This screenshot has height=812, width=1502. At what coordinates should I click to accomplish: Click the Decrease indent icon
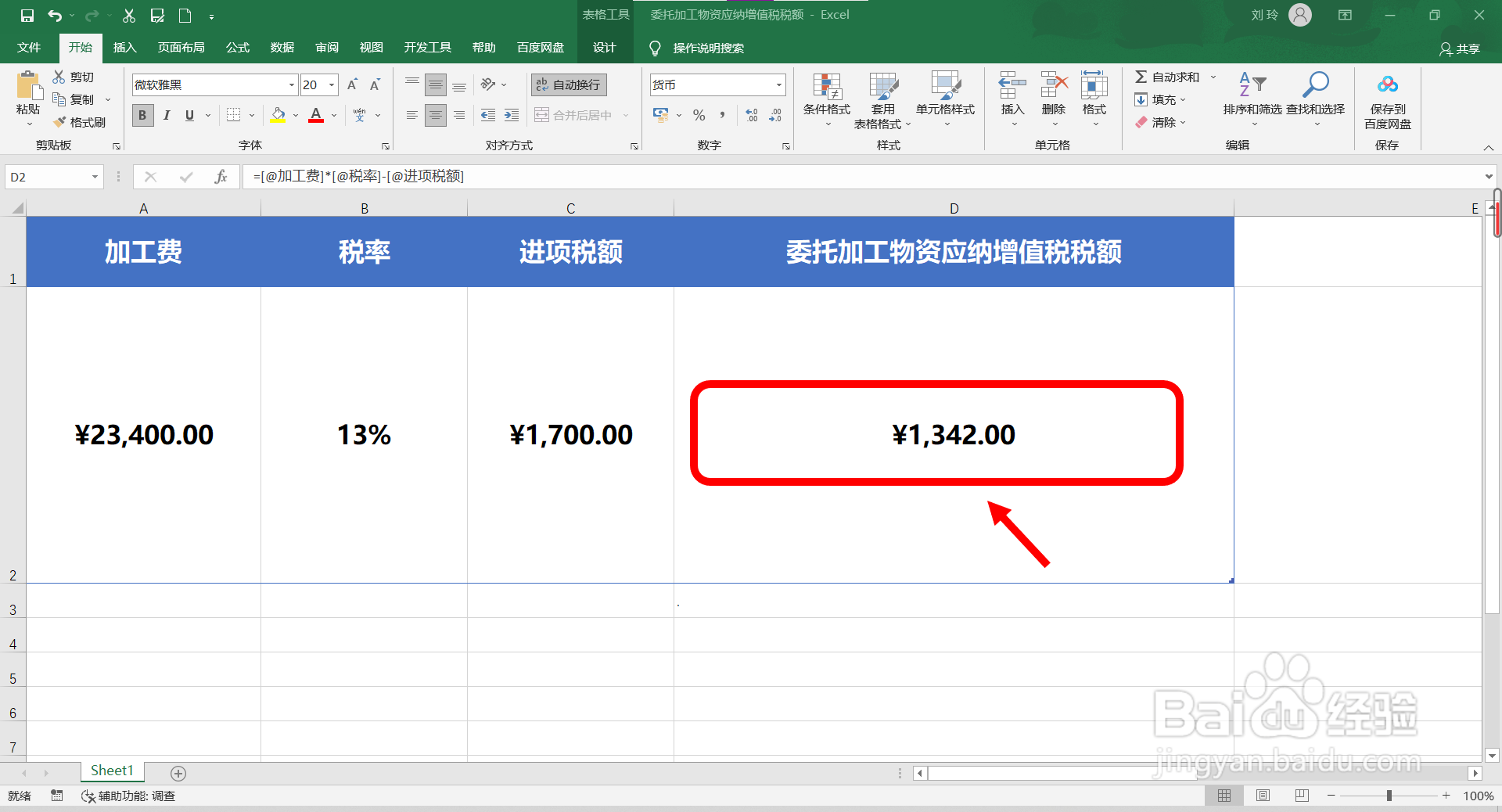click(x=488, y=115)
